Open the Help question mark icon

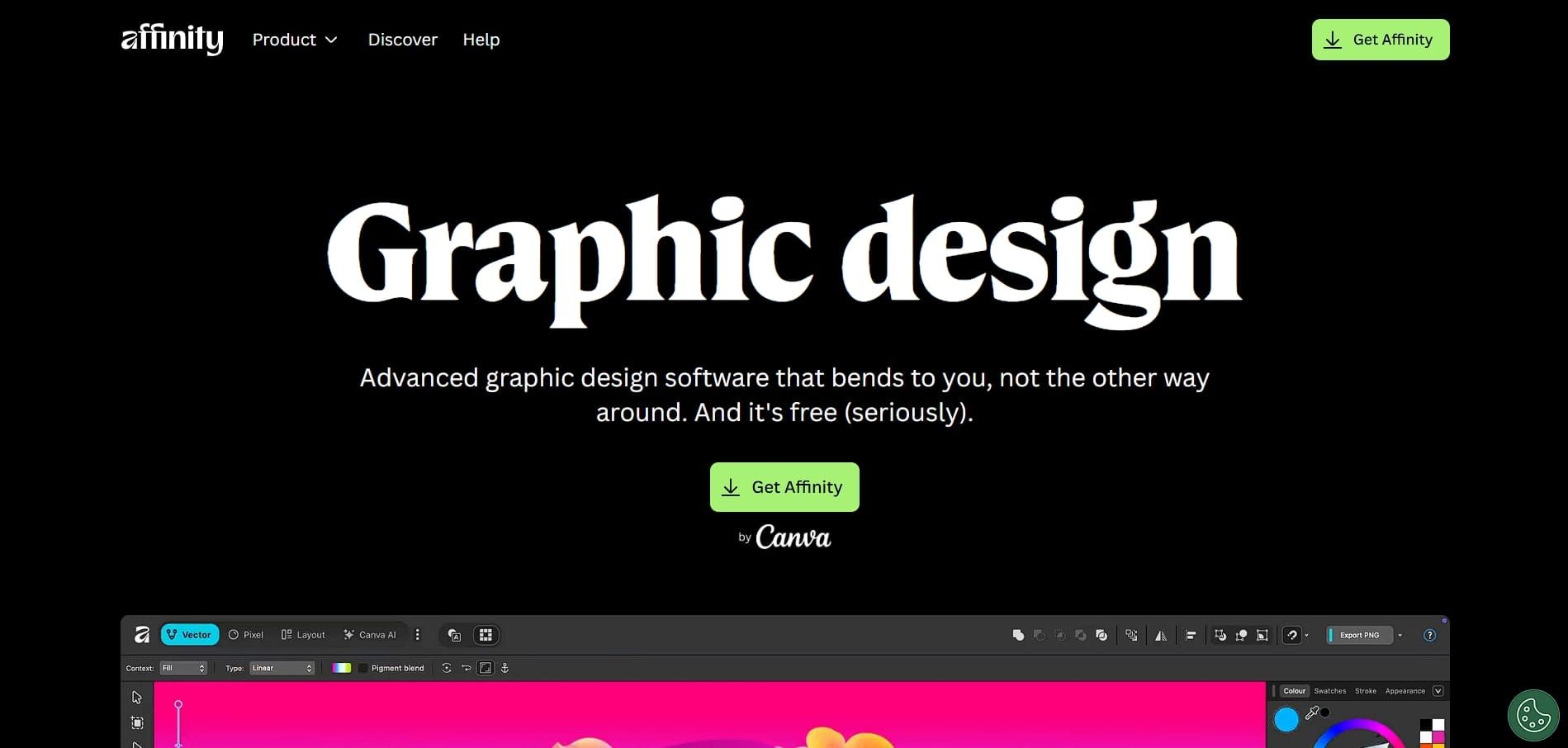coord(1429,635)
